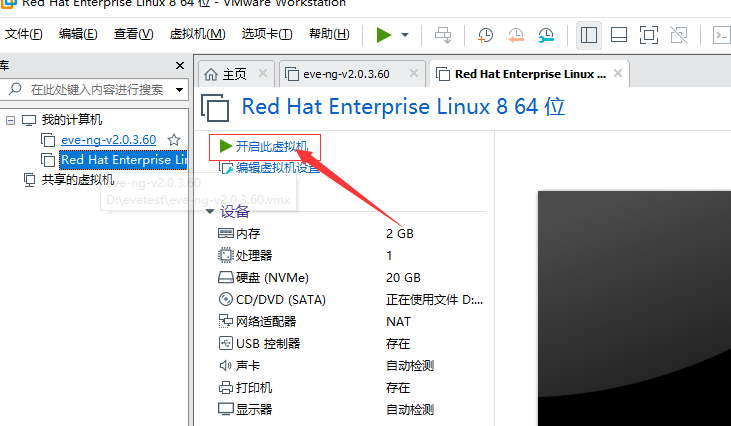Click the 内存 memory device icon

tap(226, 233)
